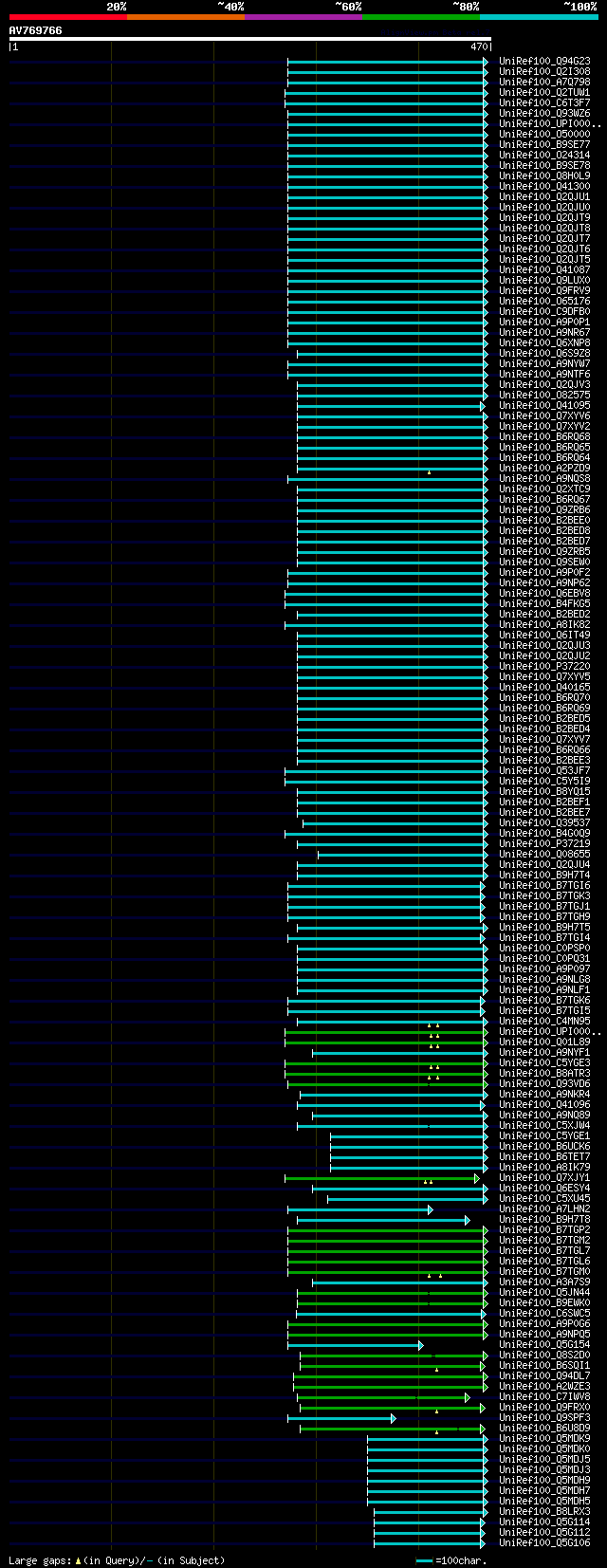Click the UniRef100_B4FKG5 label
Image resolution: width=607 pixels, height=1568 pixels.
(x=544, y=604)
